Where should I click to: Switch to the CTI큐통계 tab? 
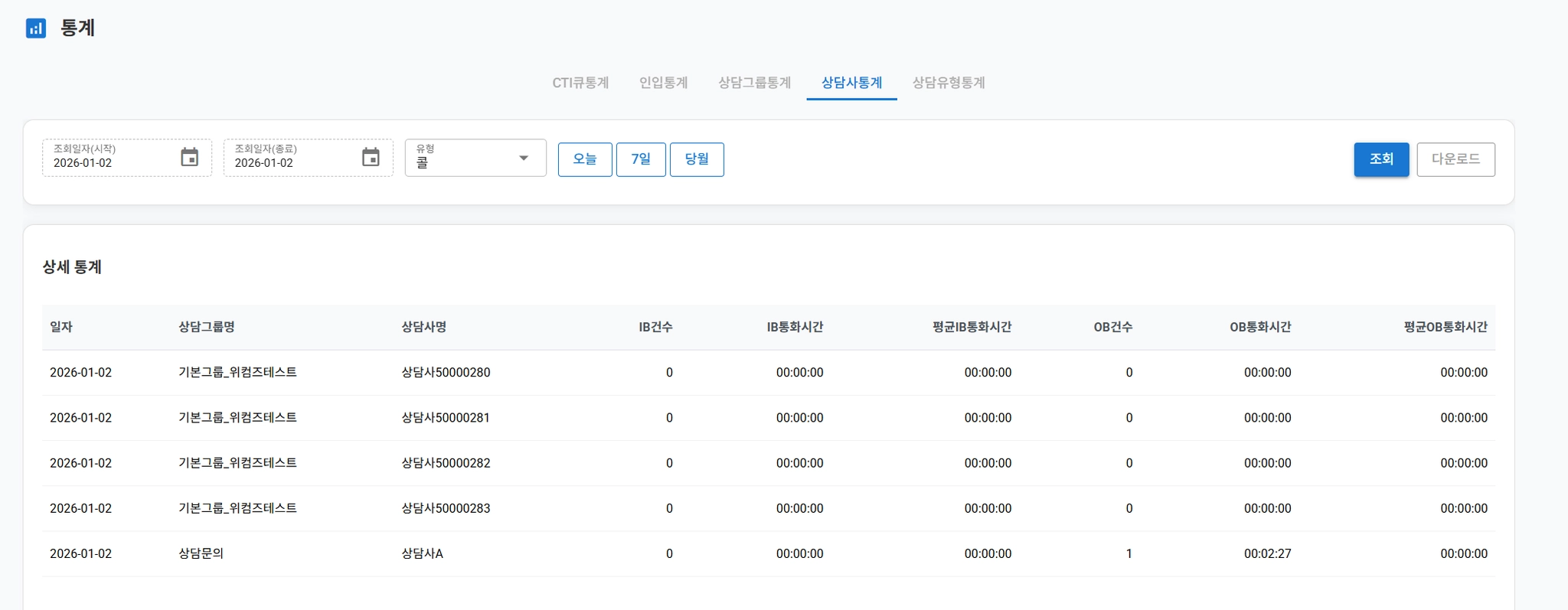[x=580, y=83]
